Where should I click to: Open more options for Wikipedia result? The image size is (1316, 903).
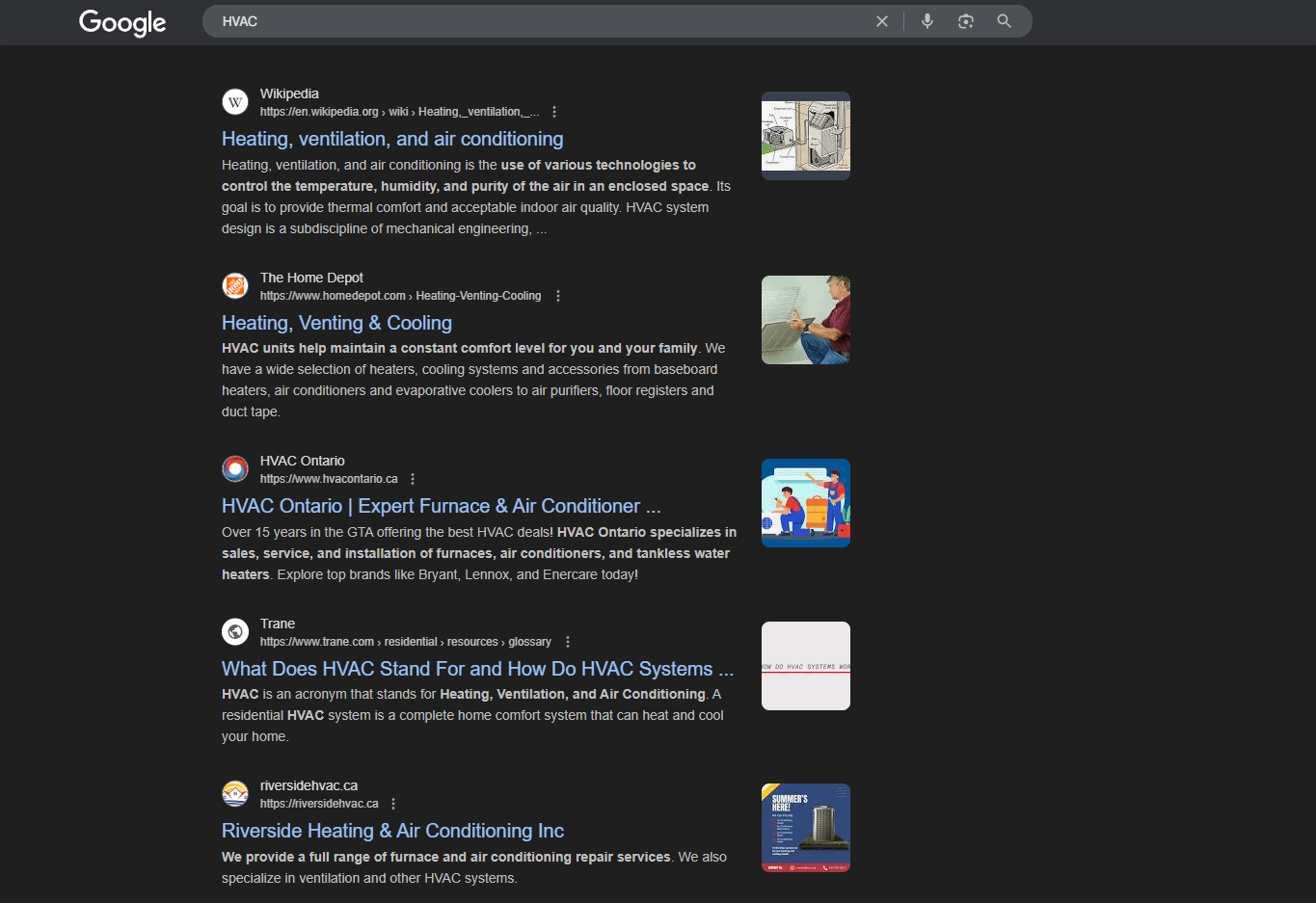click(x=554, y=112)
